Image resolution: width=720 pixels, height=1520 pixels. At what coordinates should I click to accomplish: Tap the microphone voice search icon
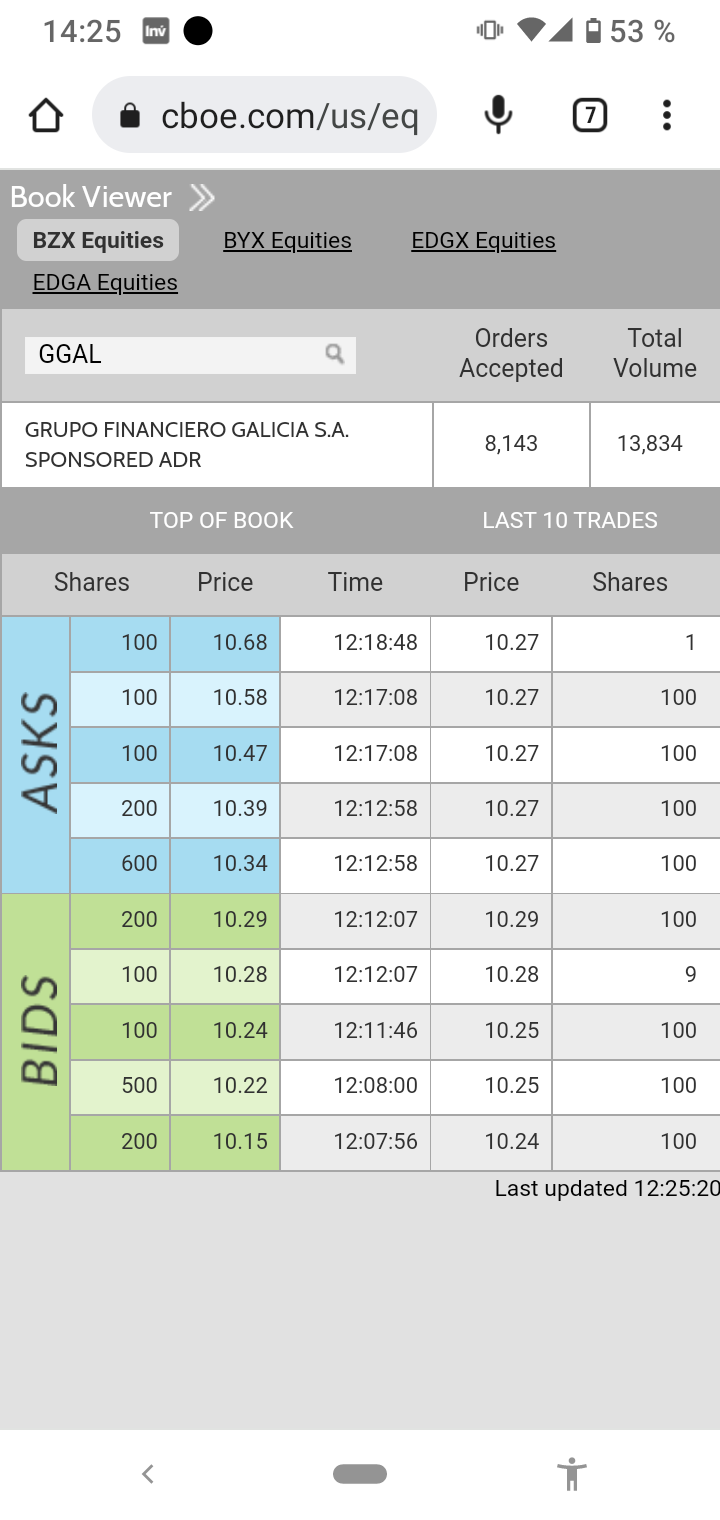tap(498, 116)
